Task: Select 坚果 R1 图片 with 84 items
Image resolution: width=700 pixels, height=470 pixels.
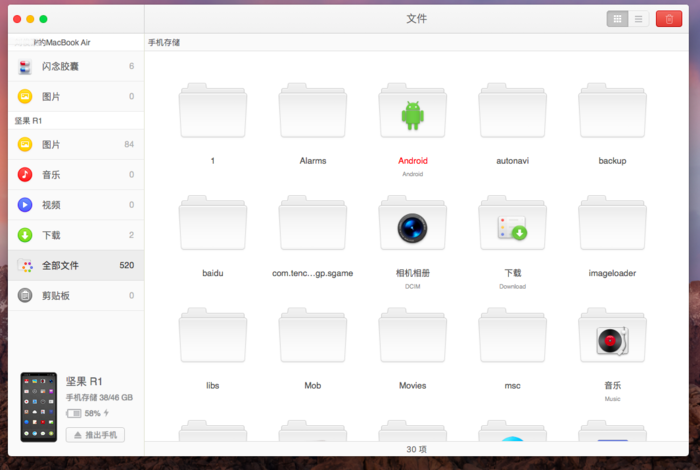Action: (x=76, y=145)
